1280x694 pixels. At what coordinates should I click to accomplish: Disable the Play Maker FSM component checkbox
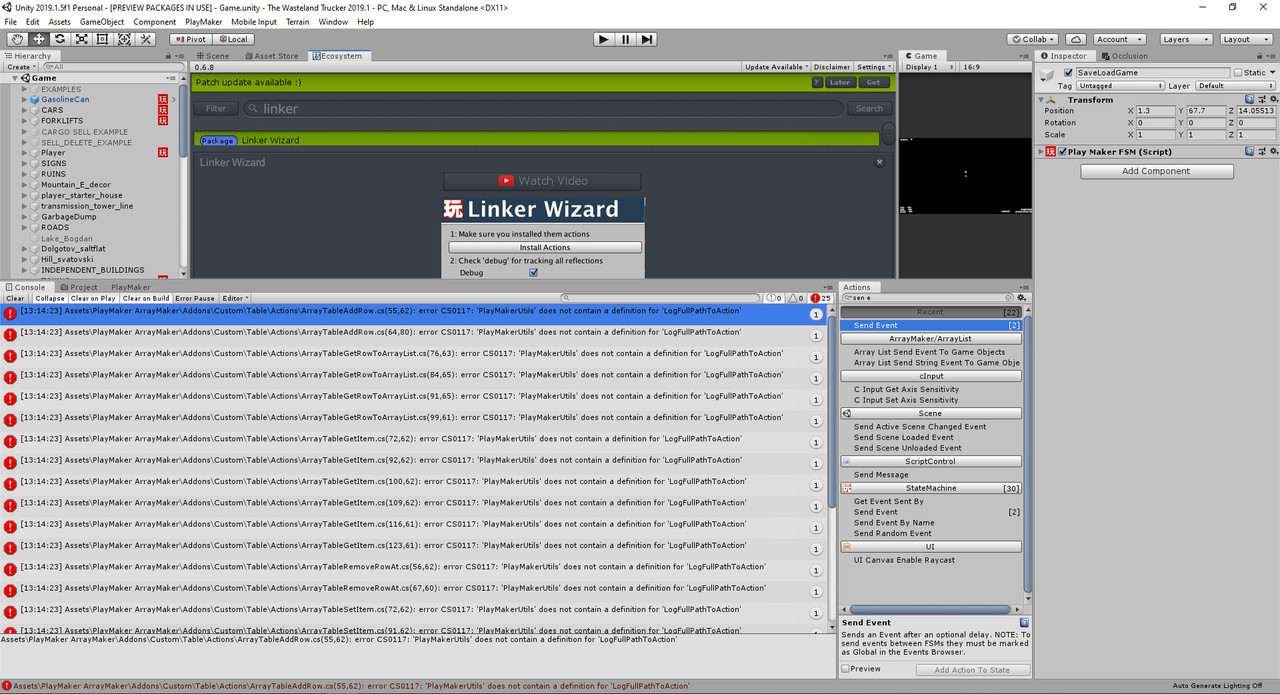[1062, 152]
